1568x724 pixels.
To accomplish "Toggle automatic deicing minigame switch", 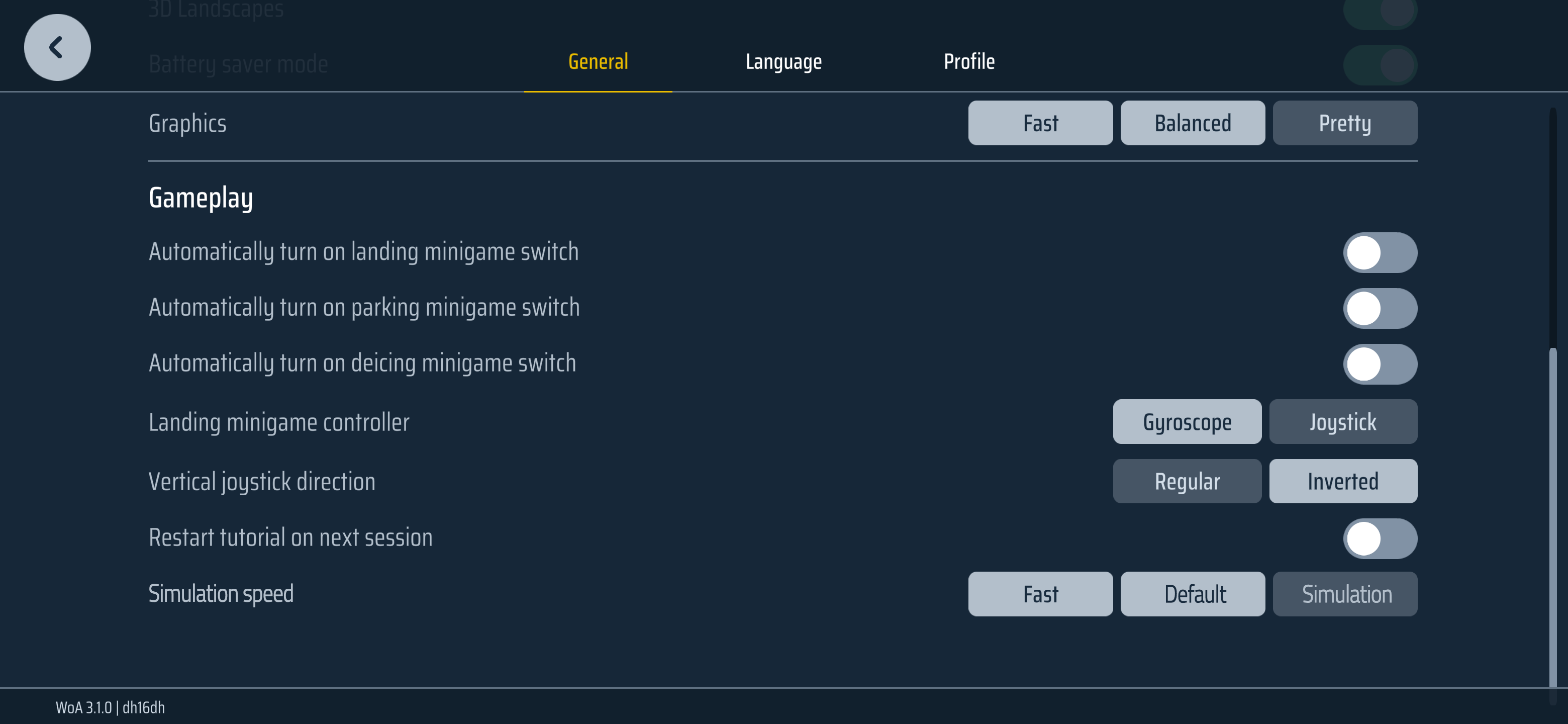I will [x=1380, y=364].
